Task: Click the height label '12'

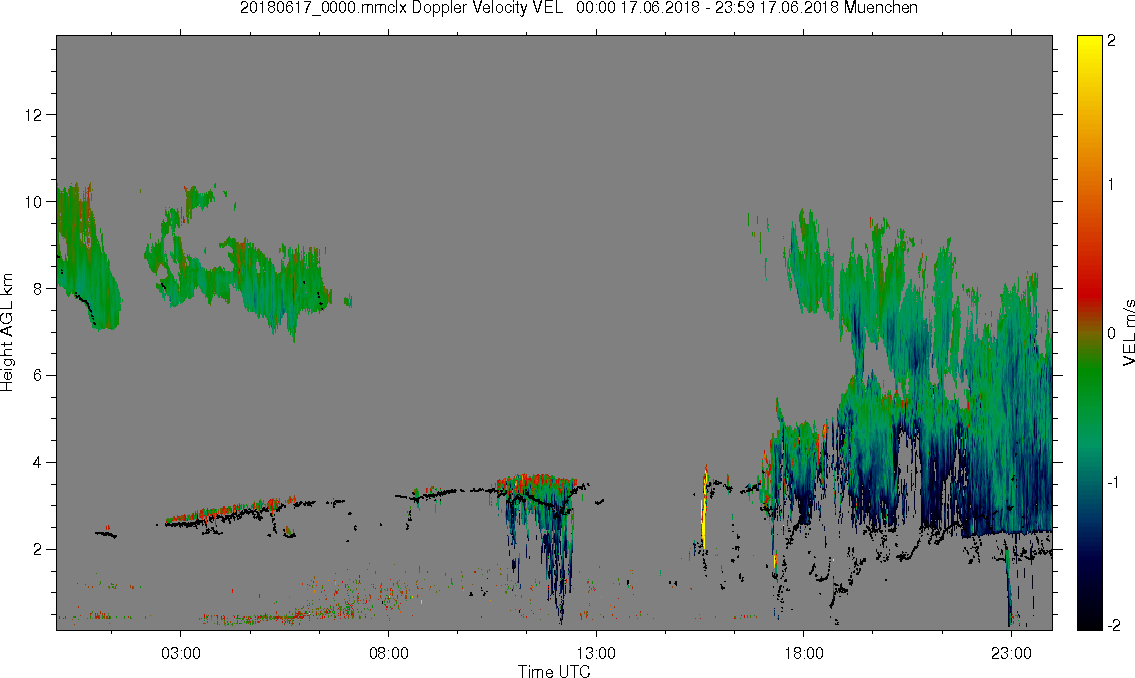Action: pos(33,114)
